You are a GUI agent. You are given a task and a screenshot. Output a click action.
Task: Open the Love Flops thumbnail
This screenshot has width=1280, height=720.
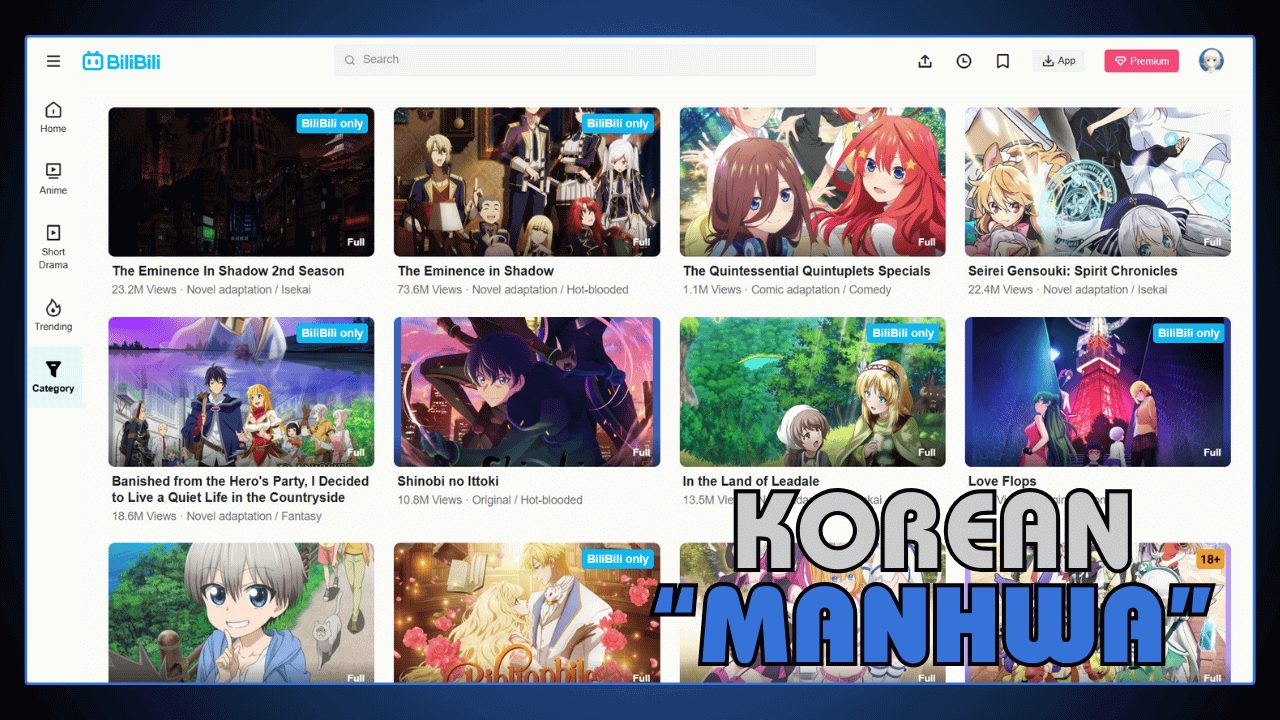[1097, 392]
